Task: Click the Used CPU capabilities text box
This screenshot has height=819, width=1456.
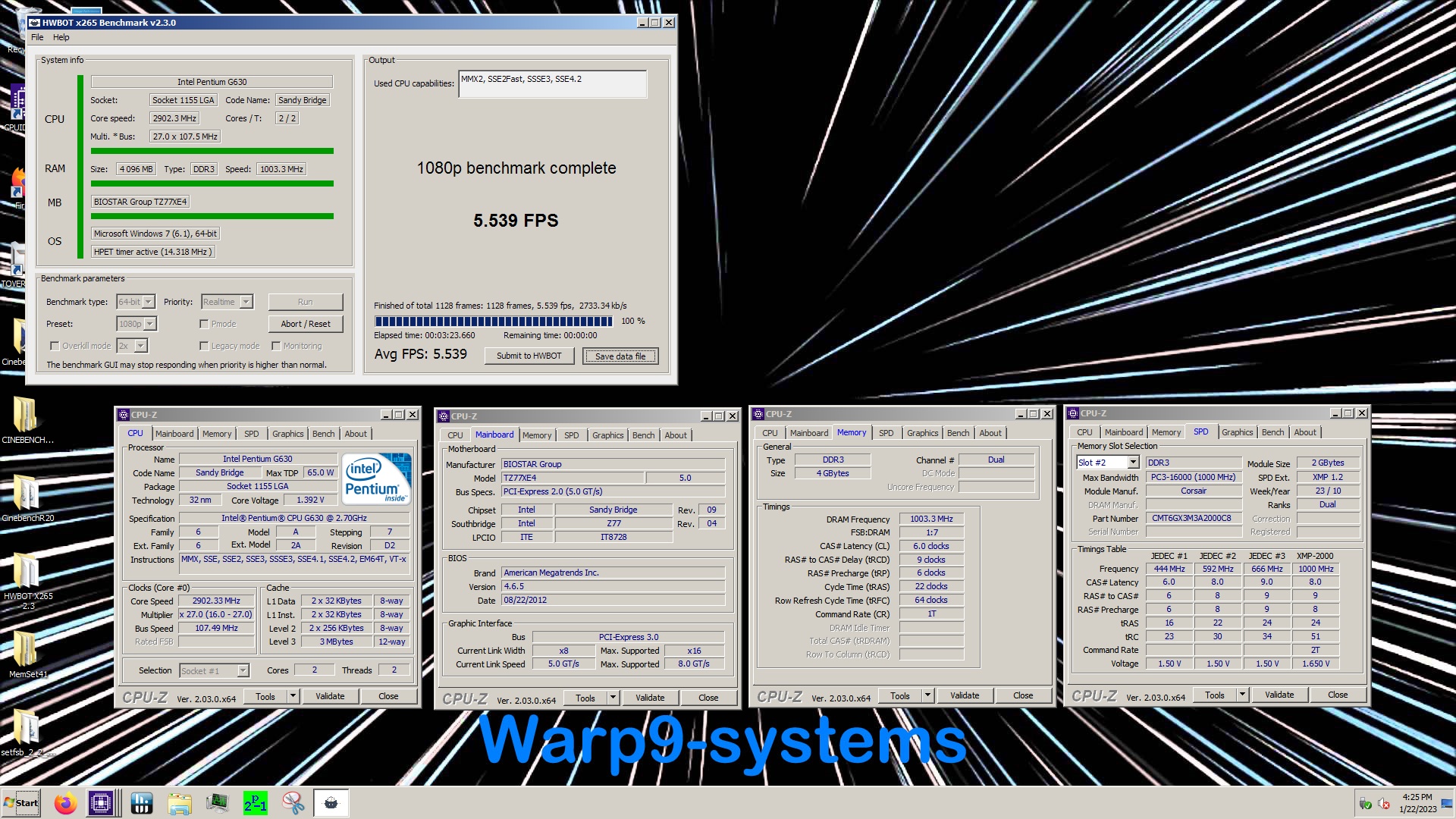Action: point(553,84)
